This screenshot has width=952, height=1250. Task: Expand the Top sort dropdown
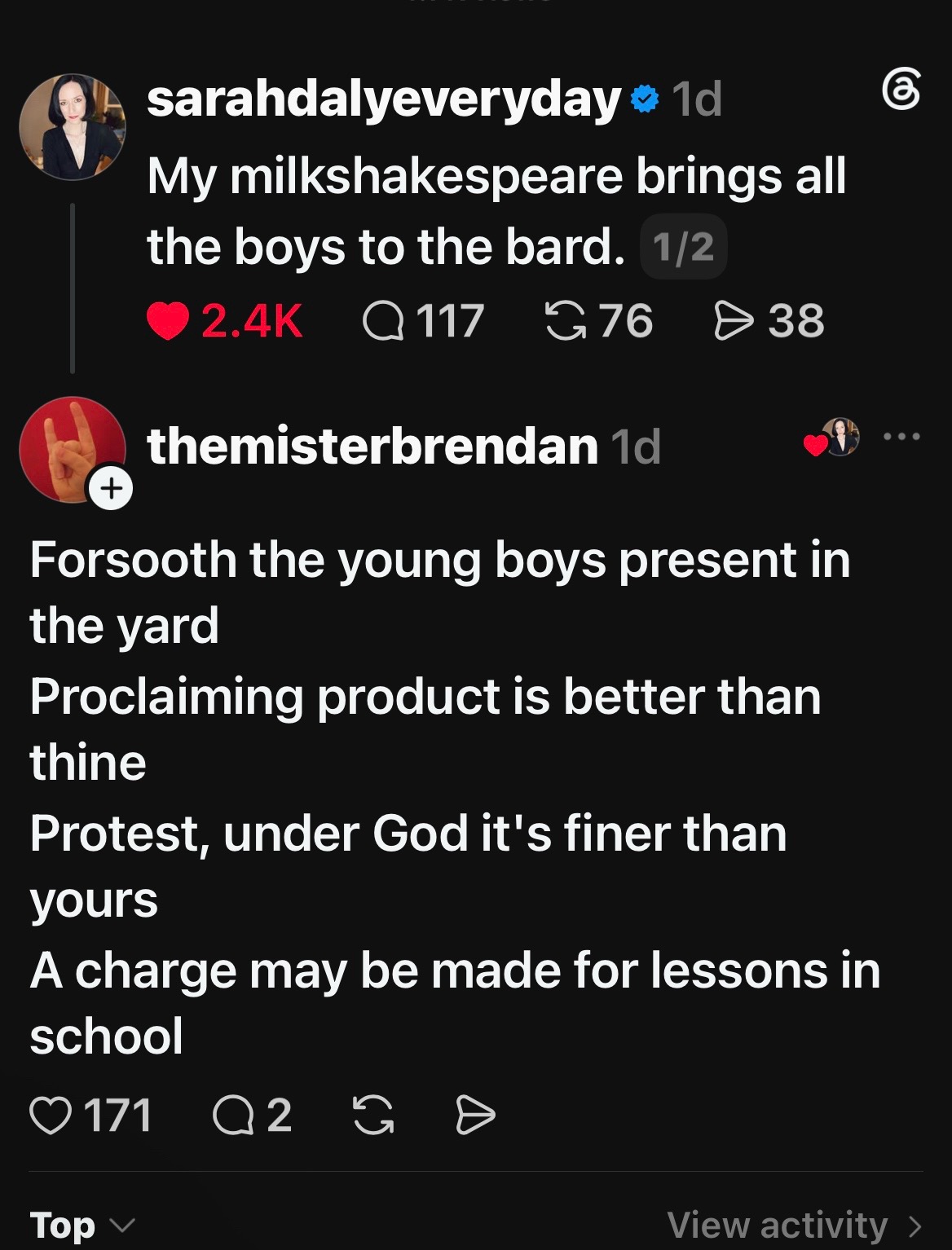coord(82,1226)
